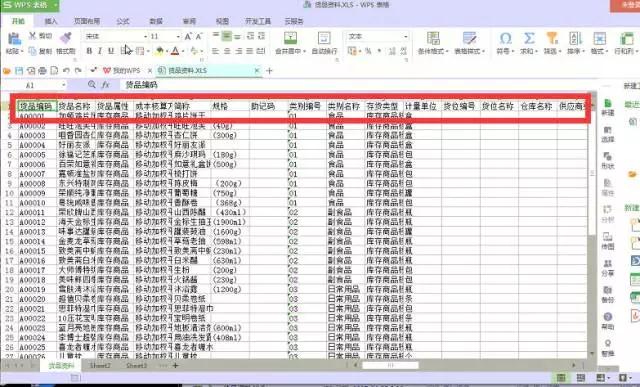Toggle Bold formatting
640x387 pixels.
click(x=89, y=51)
